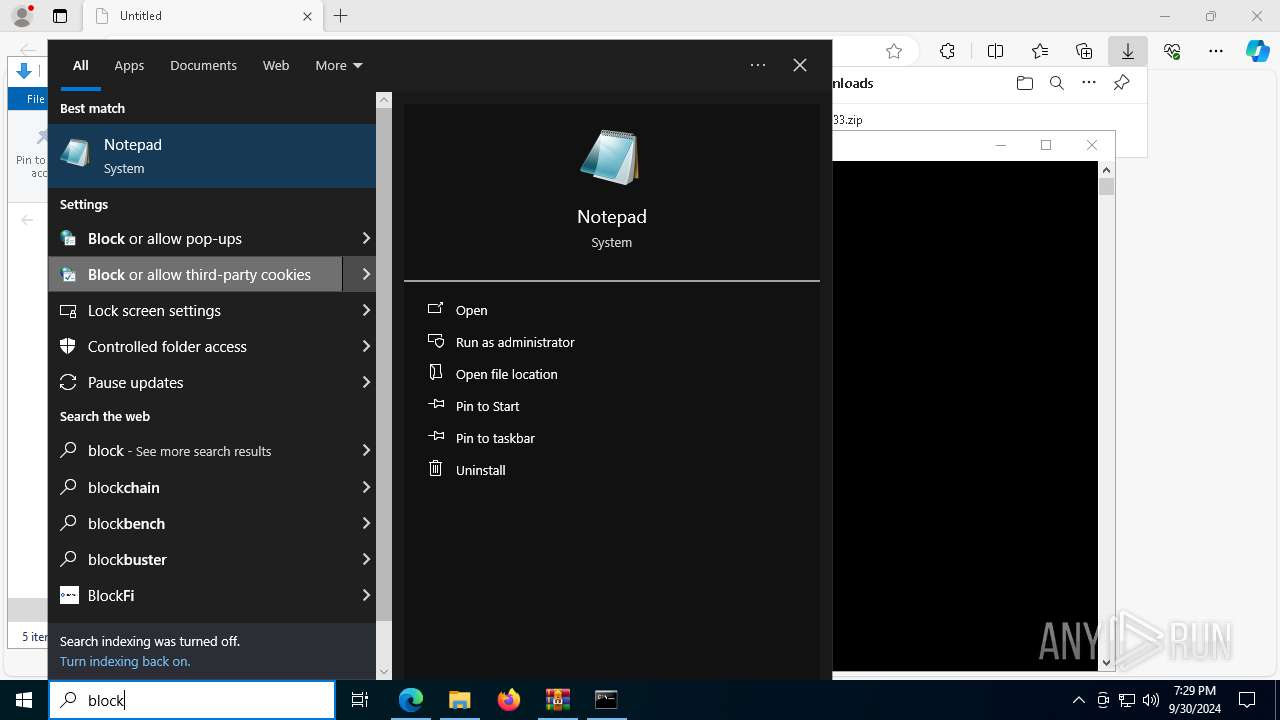Expand blockchain web suggestion arrow
The height and width of the screenshot is (720, 1280).
click(x=365, y=487)
